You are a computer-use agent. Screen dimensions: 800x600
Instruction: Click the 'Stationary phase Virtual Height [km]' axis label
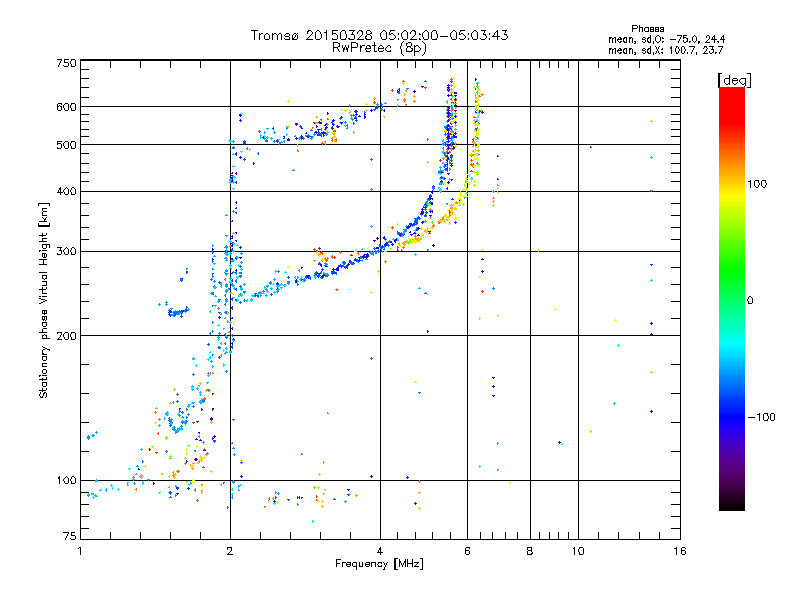tap(44, 301)
